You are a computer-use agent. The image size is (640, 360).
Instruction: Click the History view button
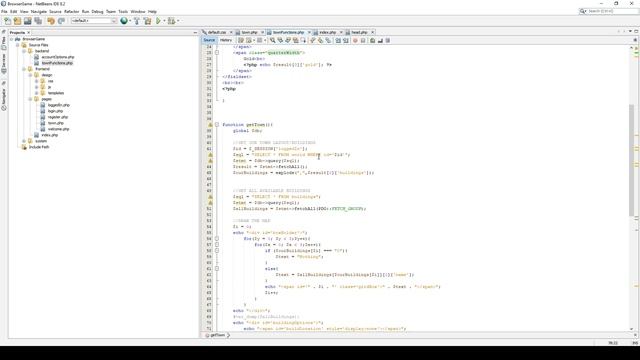(226, 40)
